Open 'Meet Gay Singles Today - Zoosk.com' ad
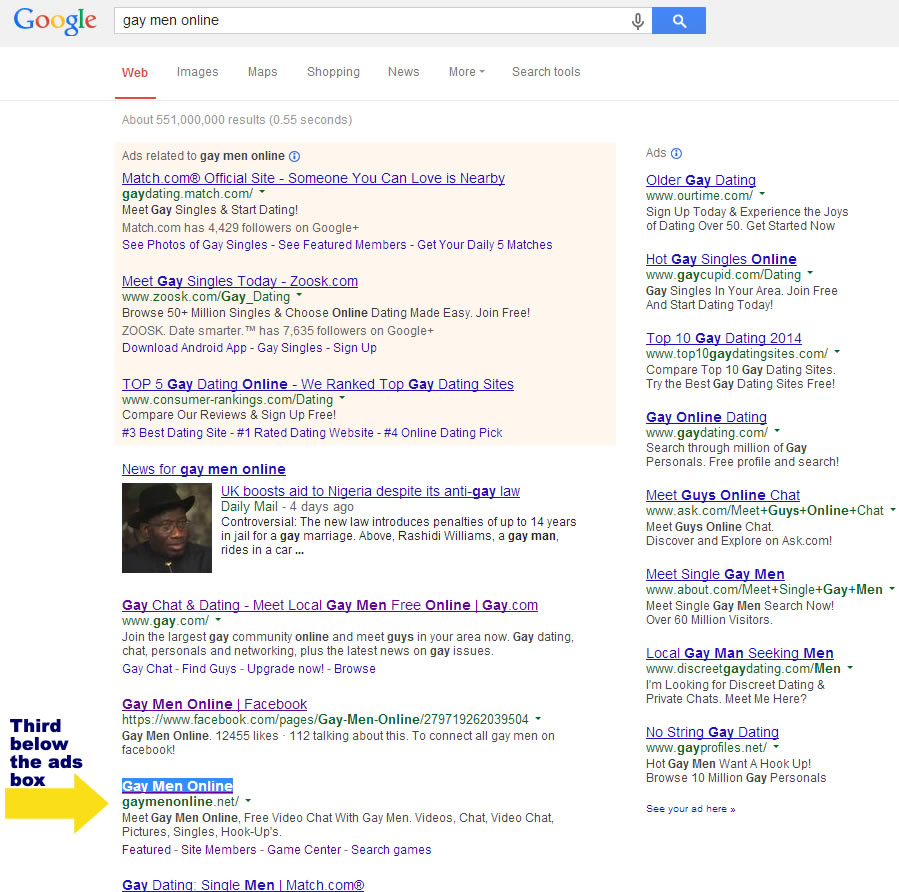899x892 pixels. (x=240, y=281)
